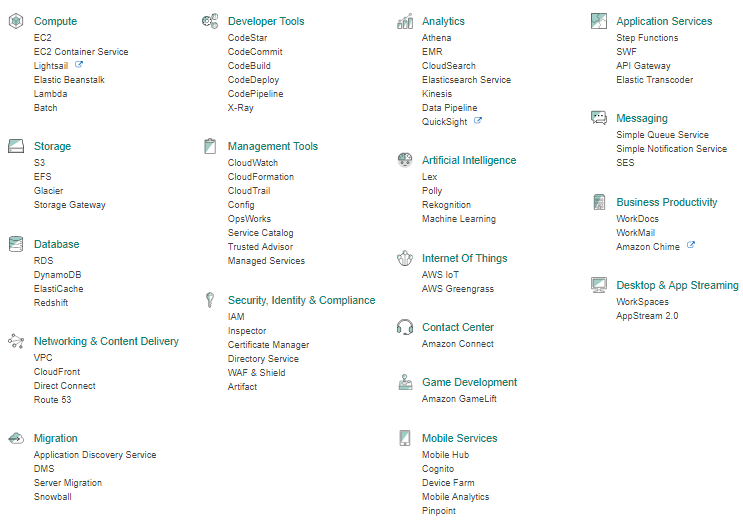
Task: Click the Game Development joystick icon
Action: pyautogui.click(x=405, y=382)
